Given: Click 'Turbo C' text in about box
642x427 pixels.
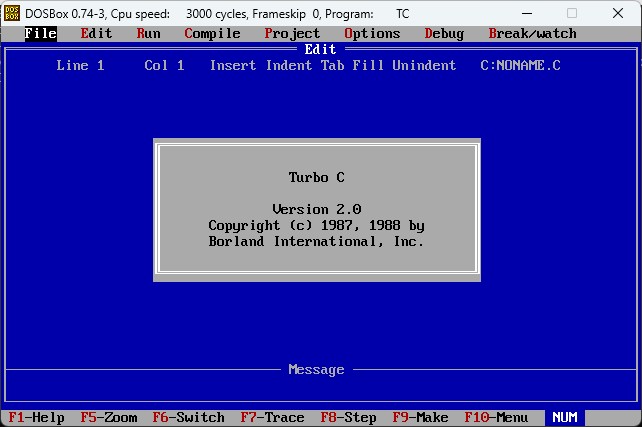Looking at the screenshot, I should 316,177.
